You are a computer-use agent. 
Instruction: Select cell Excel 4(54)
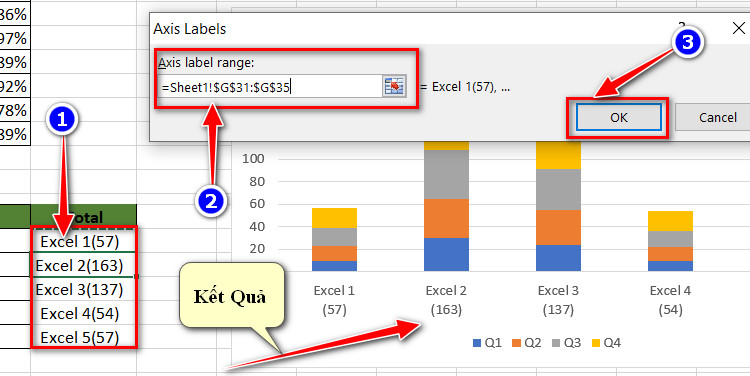coord(83,313)
